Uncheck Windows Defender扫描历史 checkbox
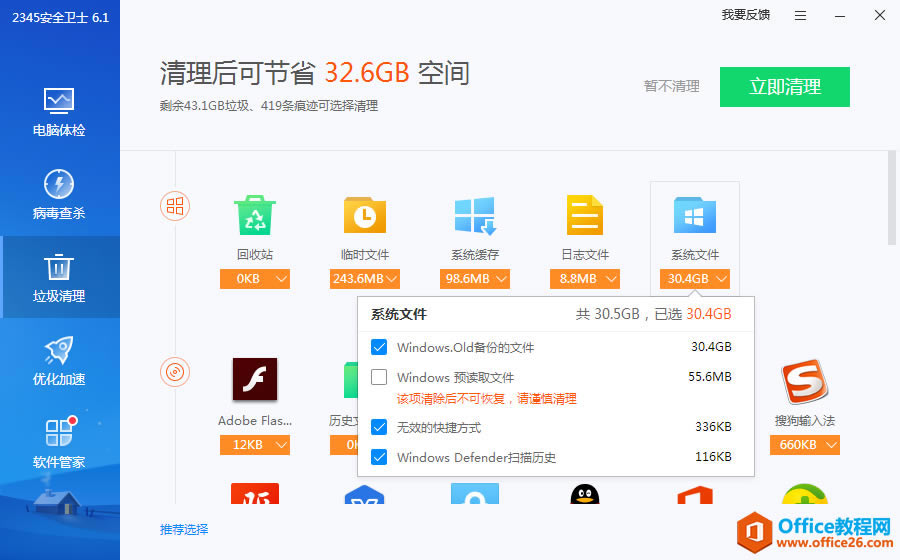The height and width of the screenshot is (560, 900). pyautogui.click(x=379, y=457)
